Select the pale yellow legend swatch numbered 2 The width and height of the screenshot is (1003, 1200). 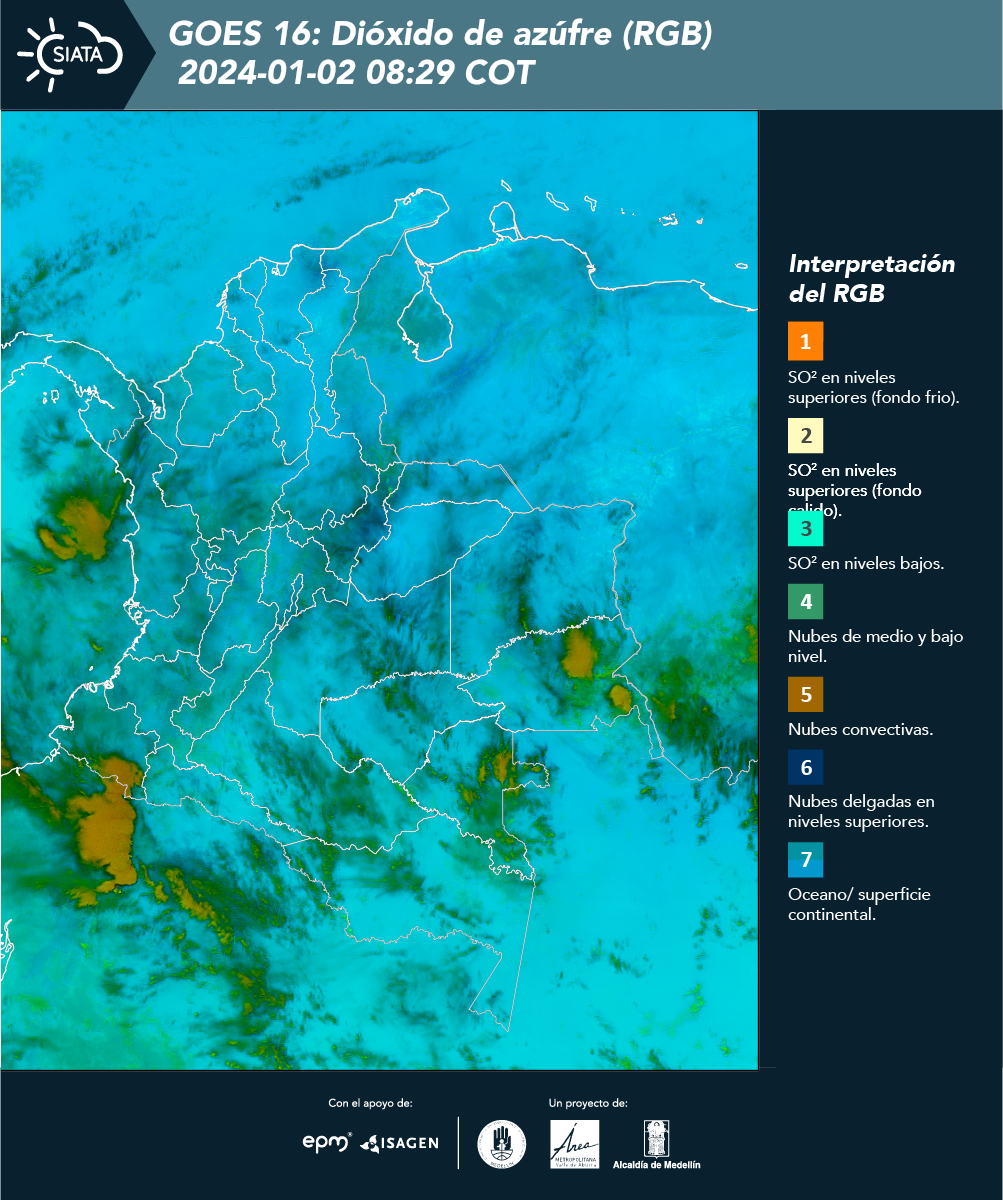click(x=805, y=436)
